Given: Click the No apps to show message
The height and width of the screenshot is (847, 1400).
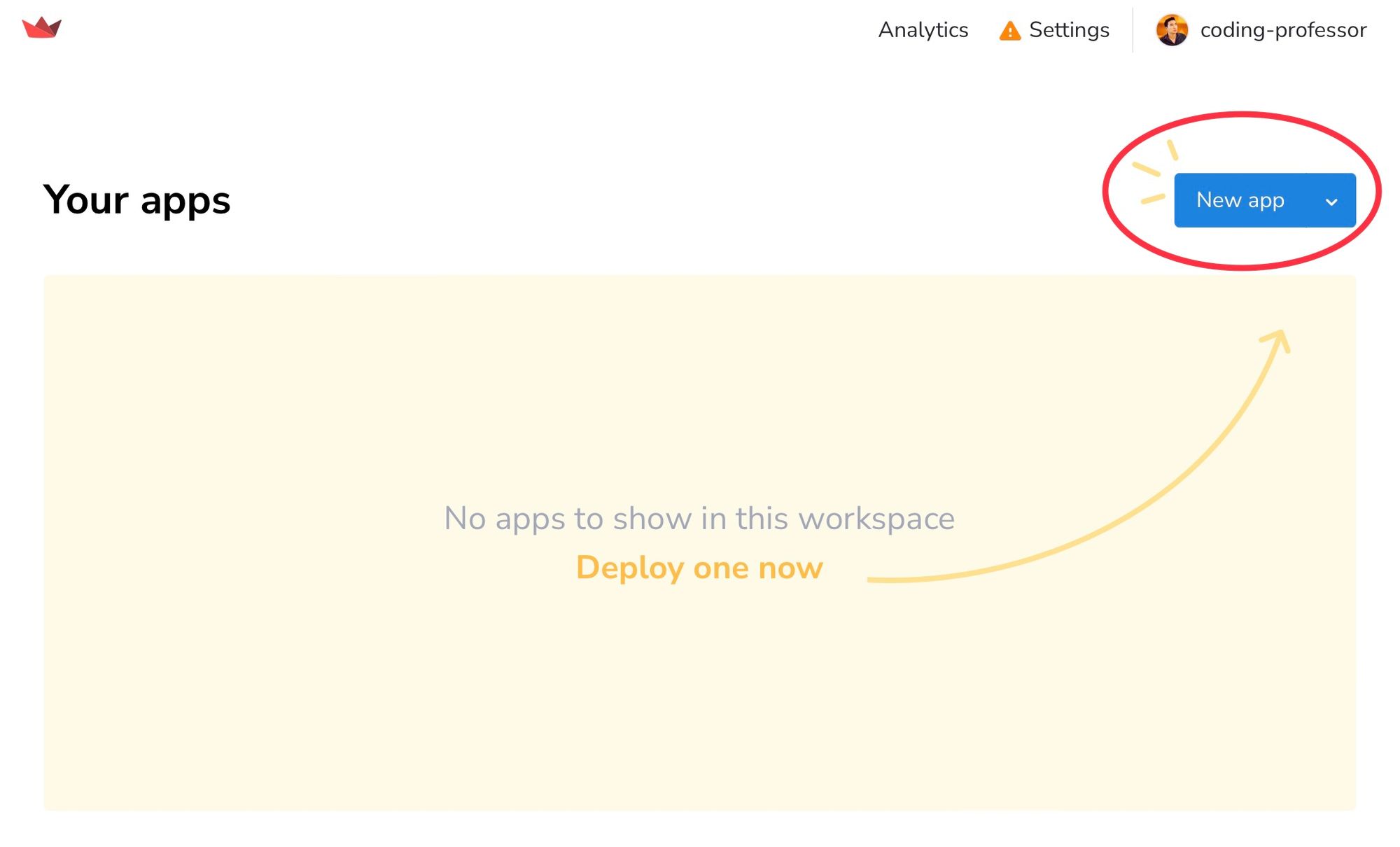Looking at the screenshot, I should pyautogui.click(x=699, y=519).
